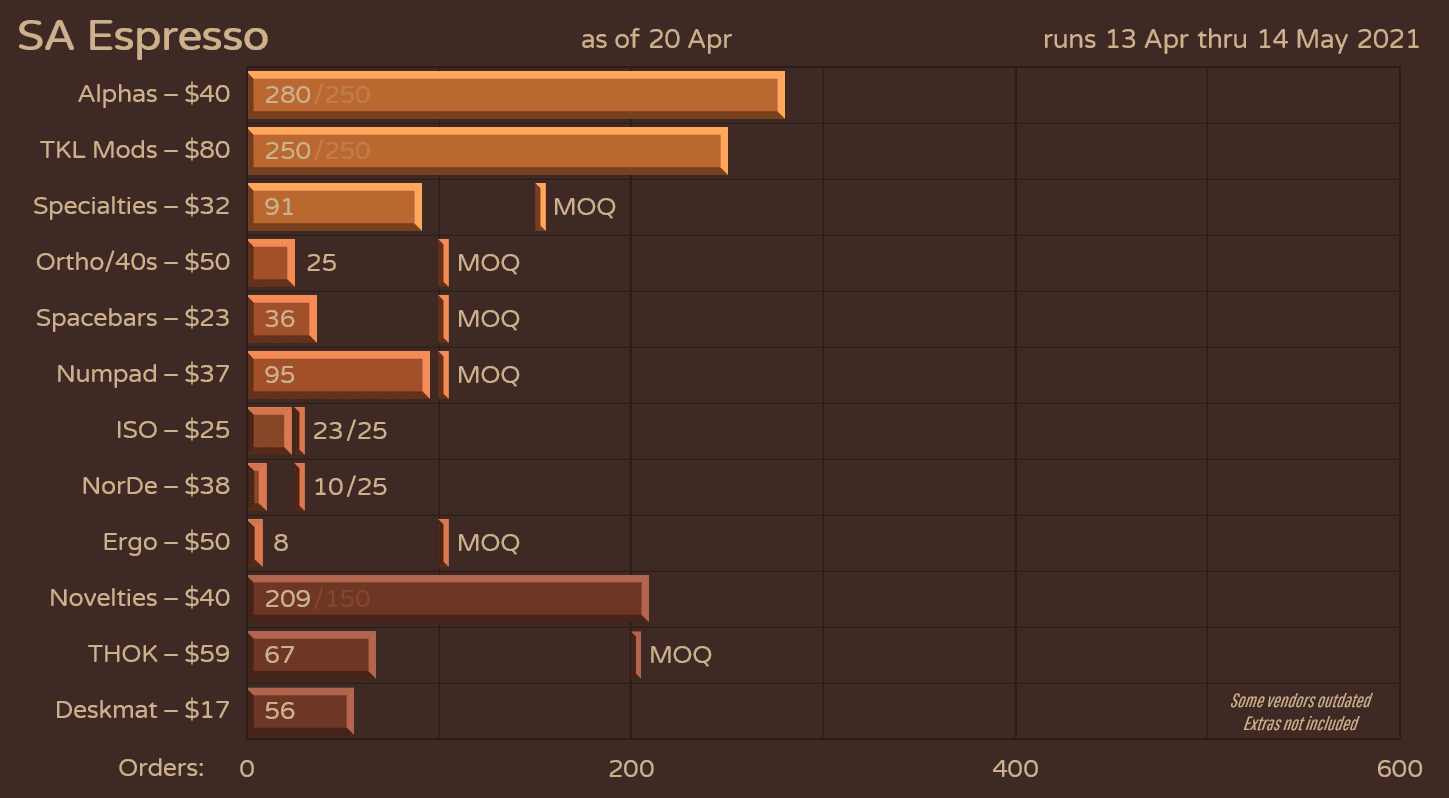Click the "Orders:" axis label

coord(161,768)
